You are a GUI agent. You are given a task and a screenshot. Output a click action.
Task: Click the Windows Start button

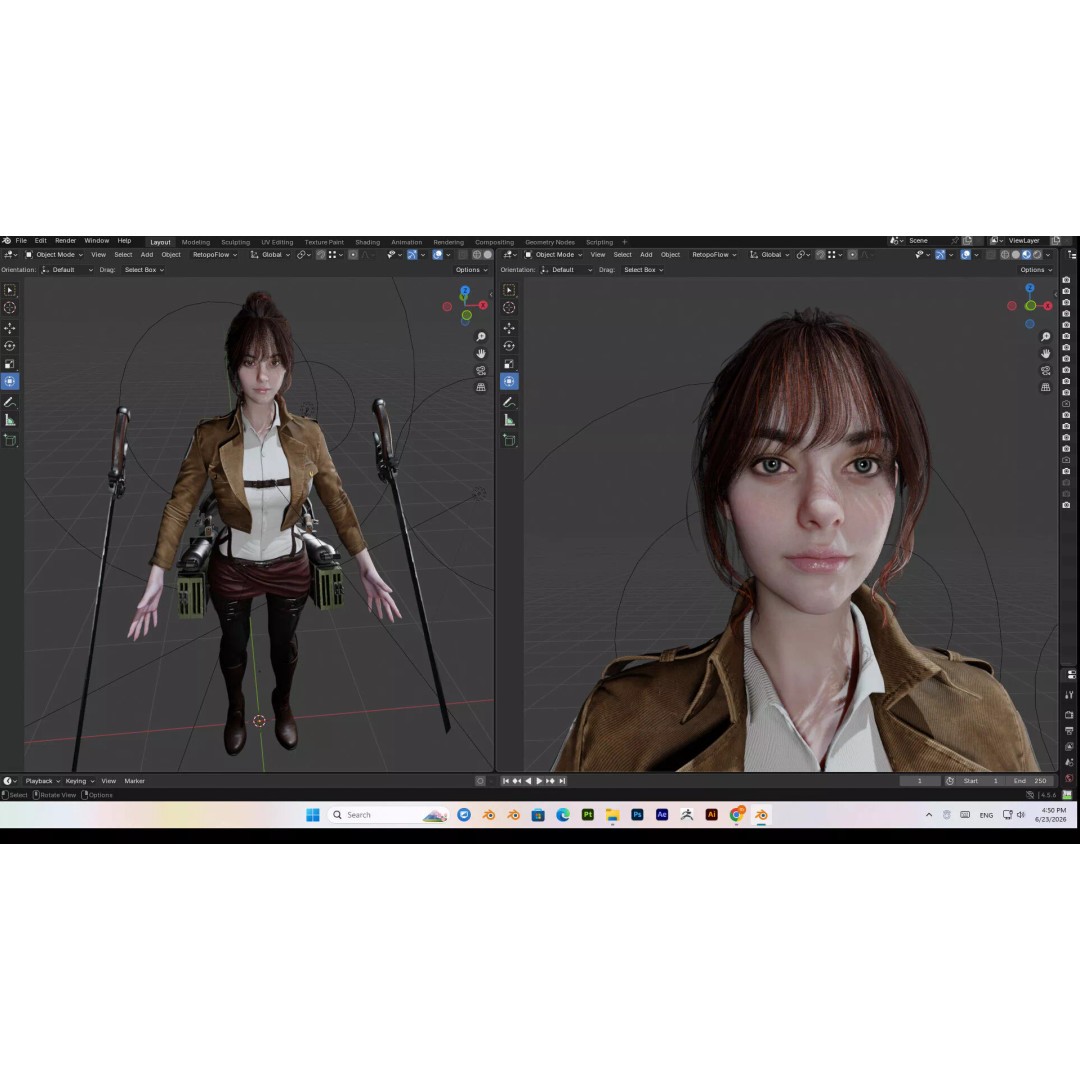coord(313,815)
